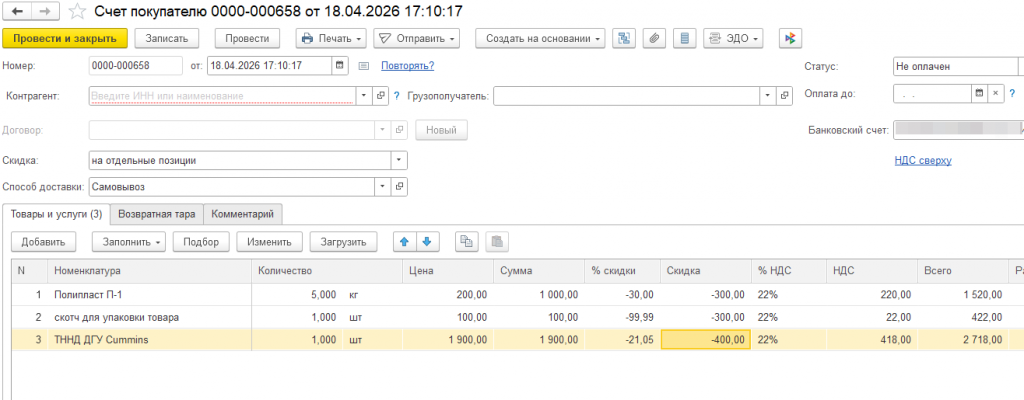Click the Всего column header
This screenshot has width=1024, height=400.
pyautogui.click(x=961, y=271)
